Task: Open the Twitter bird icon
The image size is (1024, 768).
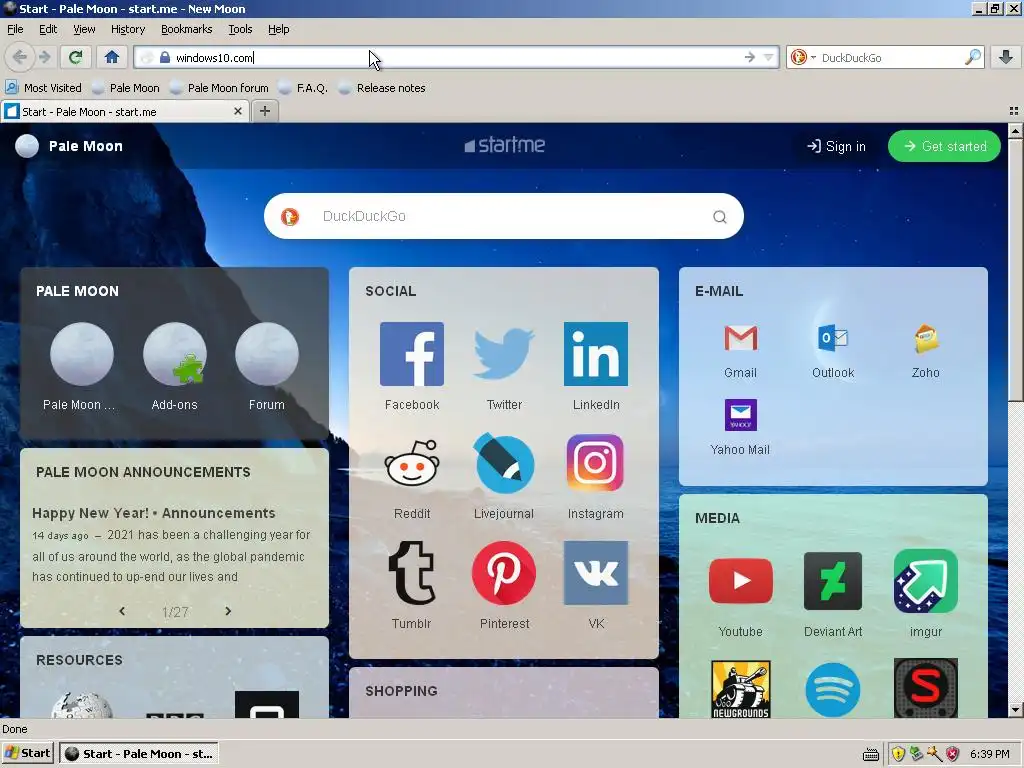Action: point(504,354)
